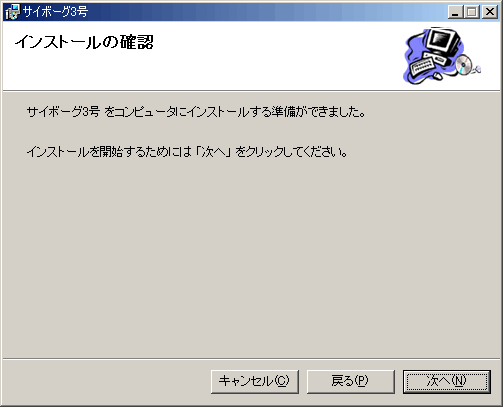Click the CD disc in the banner graphic
503x407 pixels.
click(x=464, y=65)
